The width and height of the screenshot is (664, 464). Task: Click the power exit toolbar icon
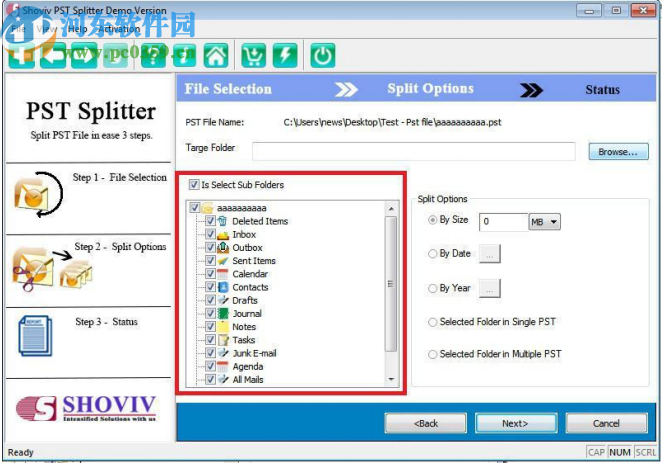[323, 55]
